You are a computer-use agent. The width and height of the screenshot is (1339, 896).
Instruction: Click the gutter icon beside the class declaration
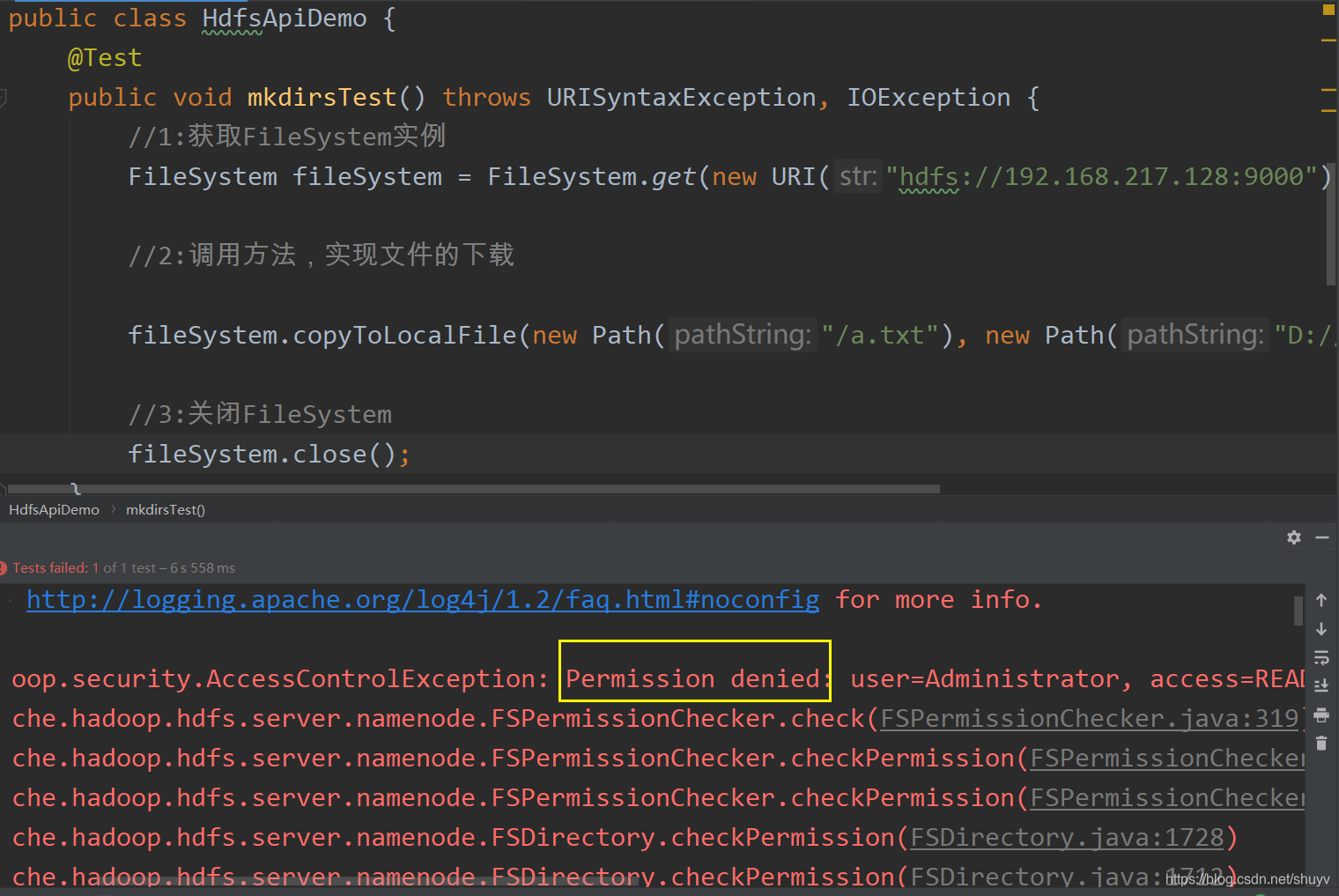2,100
